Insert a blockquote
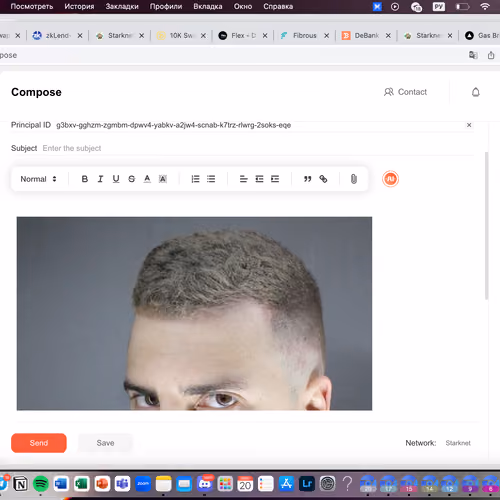Screen dimensions: 500x500 [307, 179]
